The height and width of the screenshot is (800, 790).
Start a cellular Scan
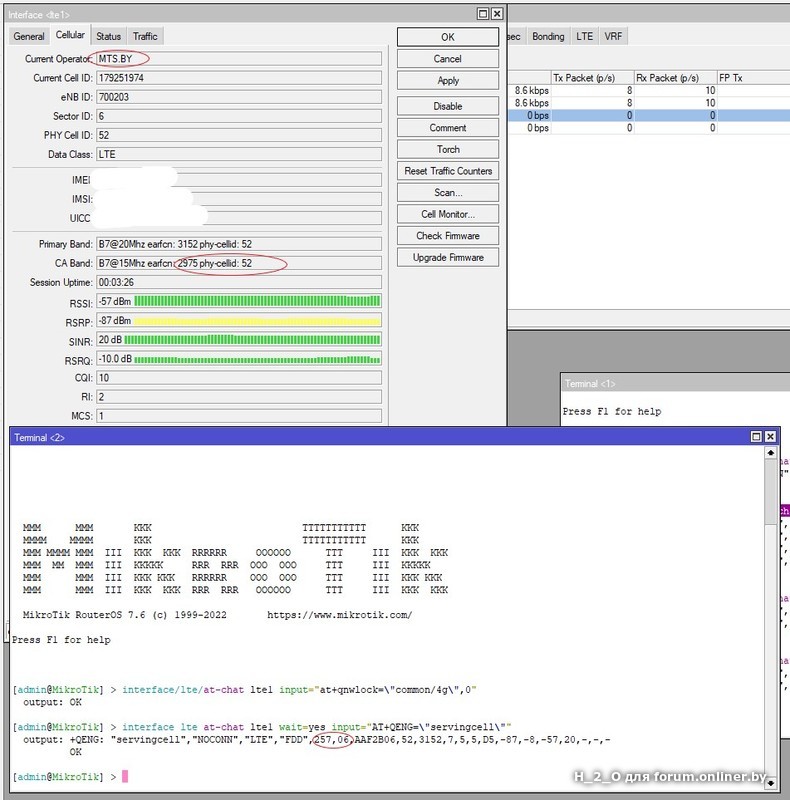(x=448, y=193)
